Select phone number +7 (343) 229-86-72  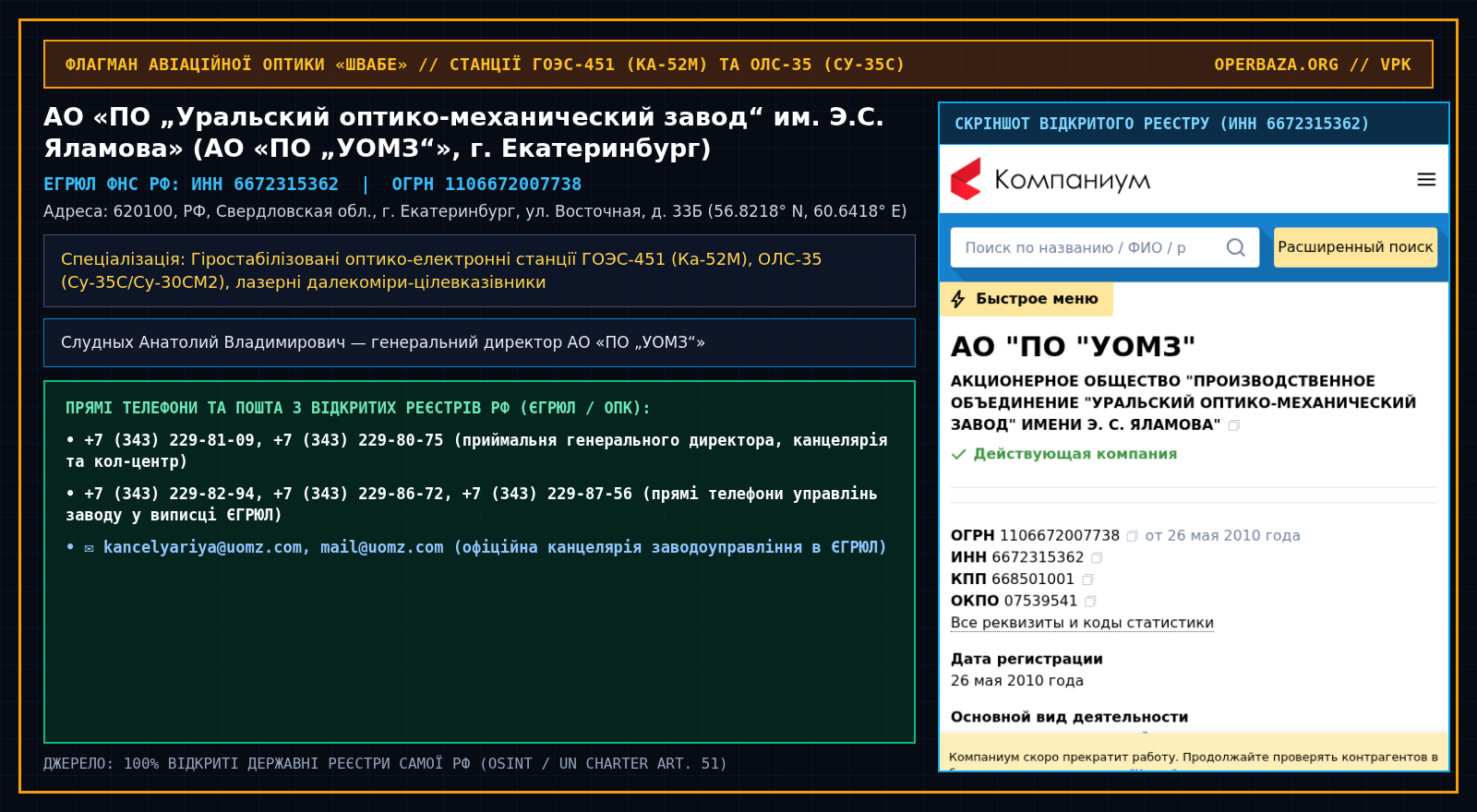[358, 494]
